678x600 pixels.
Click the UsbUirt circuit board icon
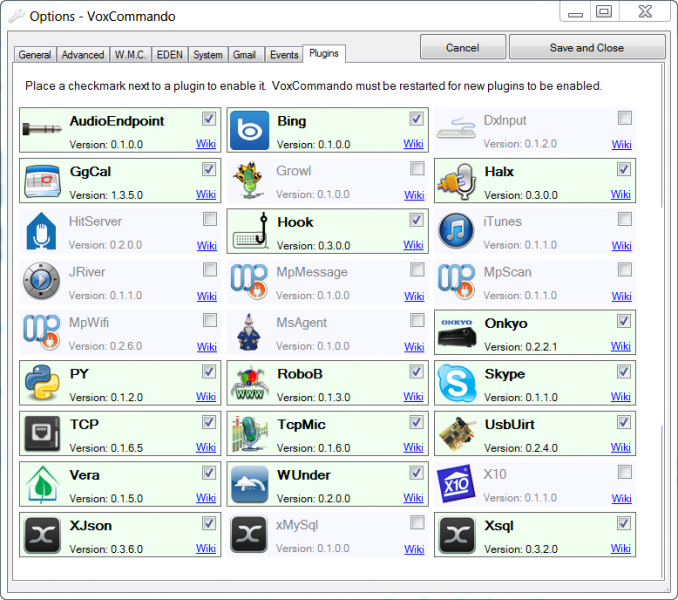pos(457,434)
